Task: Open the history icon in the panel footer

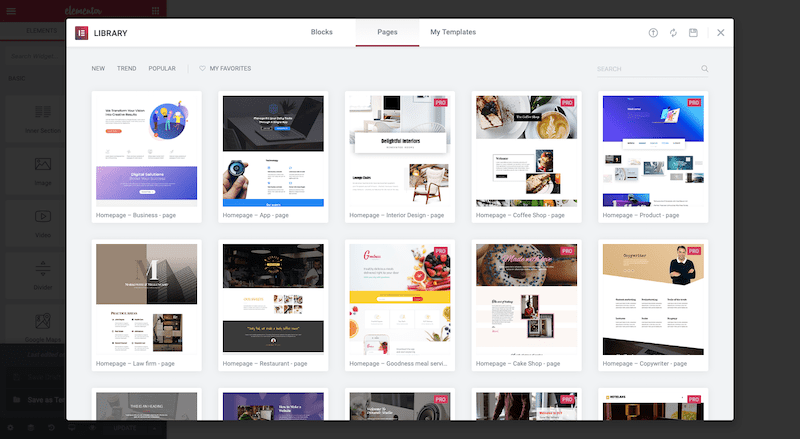Action: coord(51,428)
